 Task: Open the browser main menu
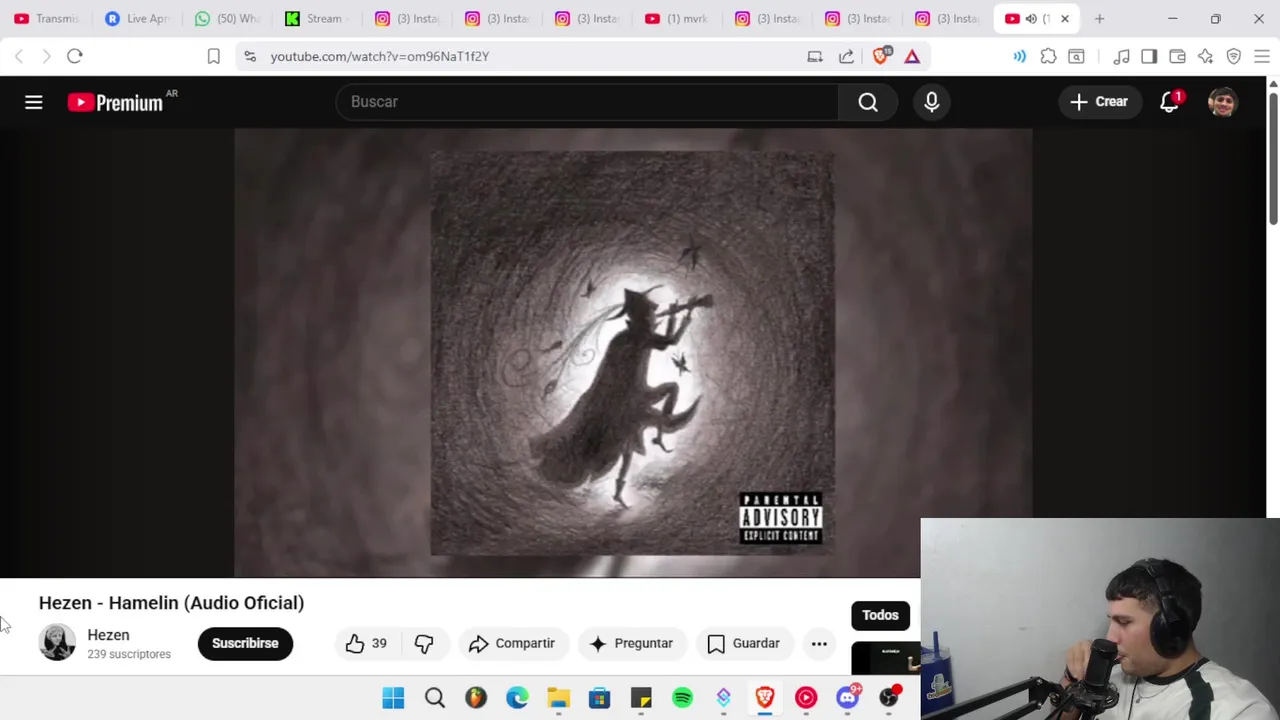click(1261, 56)
